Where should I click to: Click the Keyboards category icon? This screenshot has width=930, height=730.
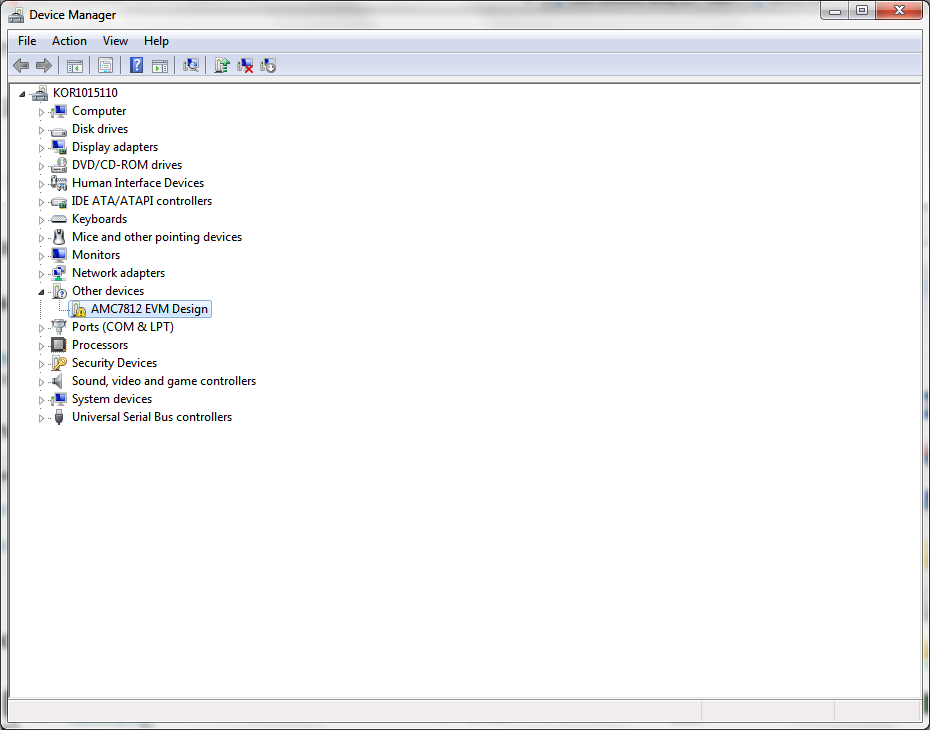(x=59, y=219)
